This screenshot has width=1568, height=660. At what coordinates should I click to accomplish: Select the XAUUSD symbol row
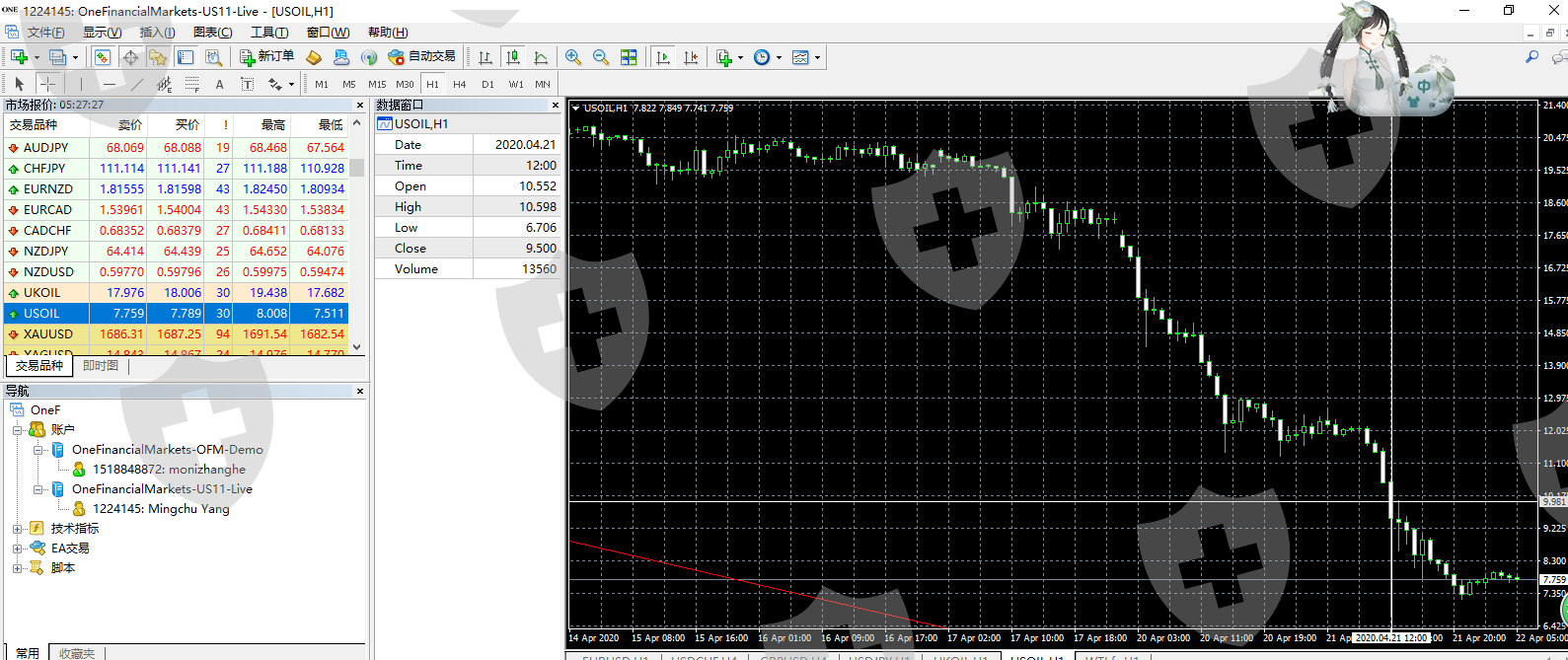click(x=48, y=334)
